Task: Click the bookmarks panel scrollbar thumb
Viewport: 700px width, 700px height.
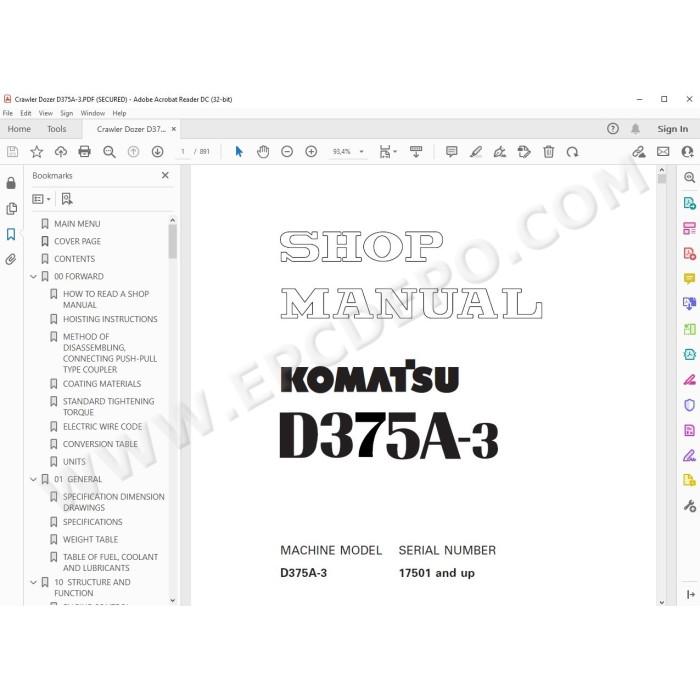Action: coord(172,242)
